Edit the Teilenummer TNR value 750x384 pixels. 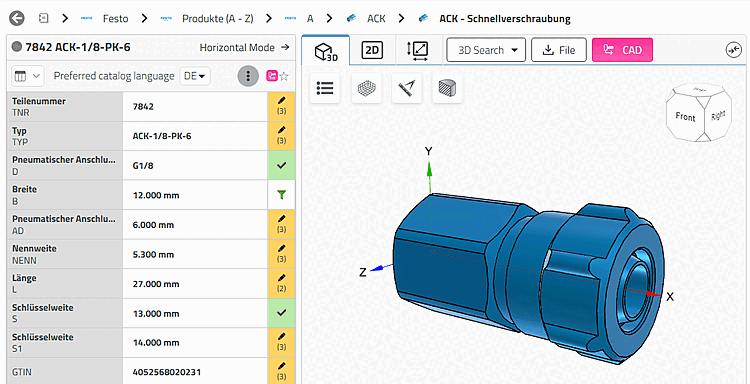[281, 107]
